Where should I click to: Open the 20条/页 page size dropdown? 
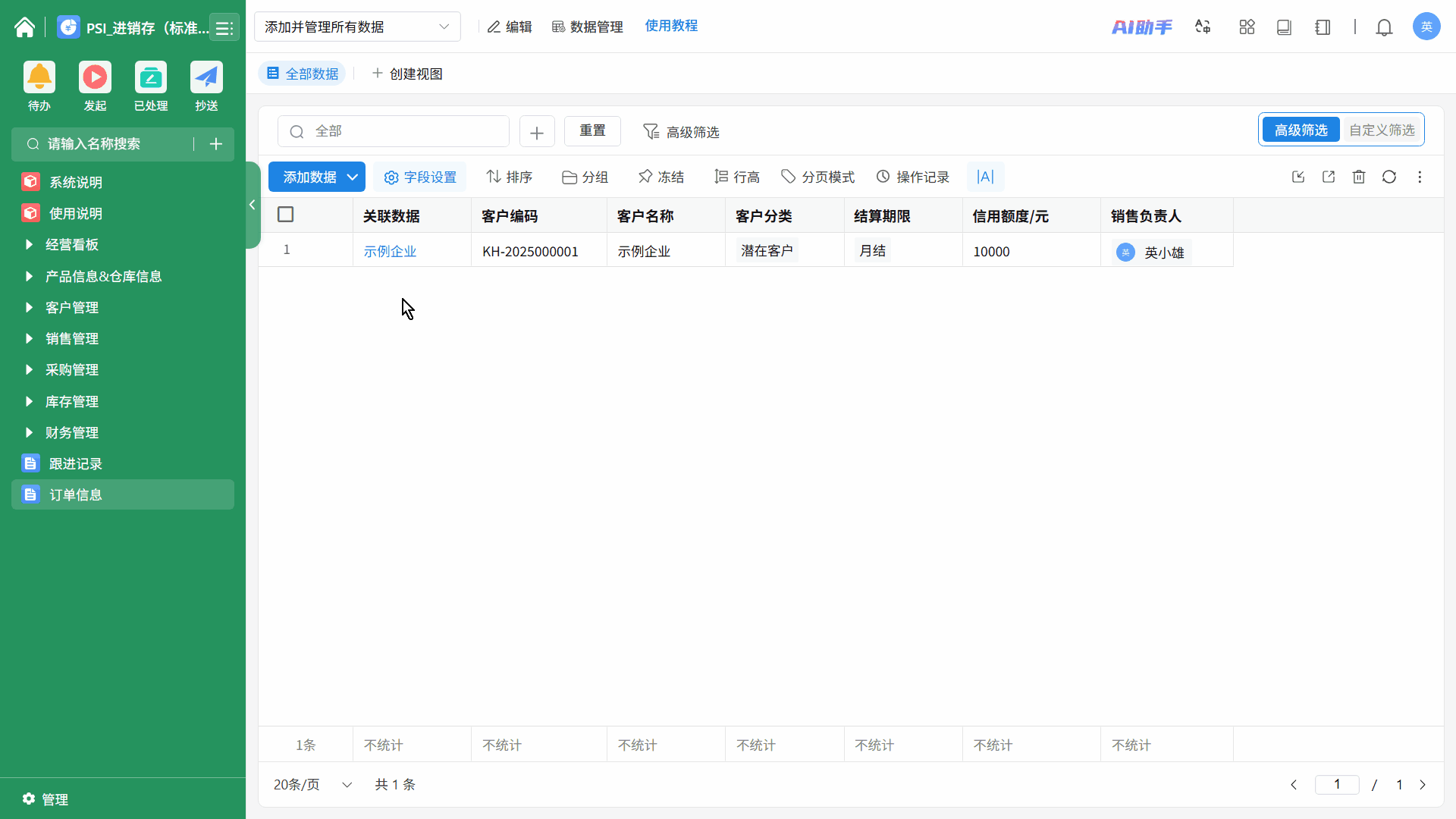pyautogui.click(x=312, y=784)
